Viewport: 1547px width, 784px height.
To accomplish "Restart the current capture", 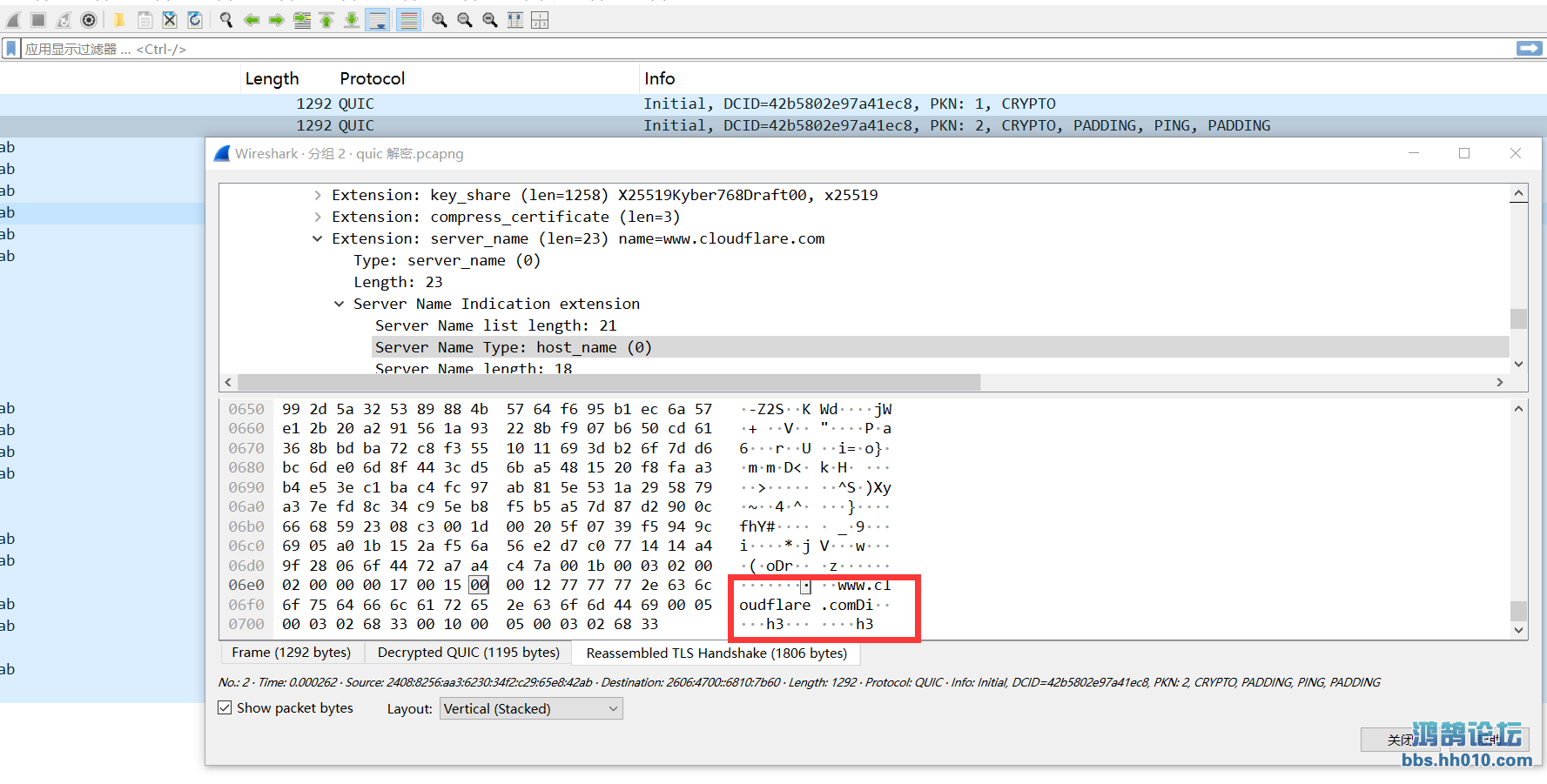I will pyautogui.click(x=64, y=20).
